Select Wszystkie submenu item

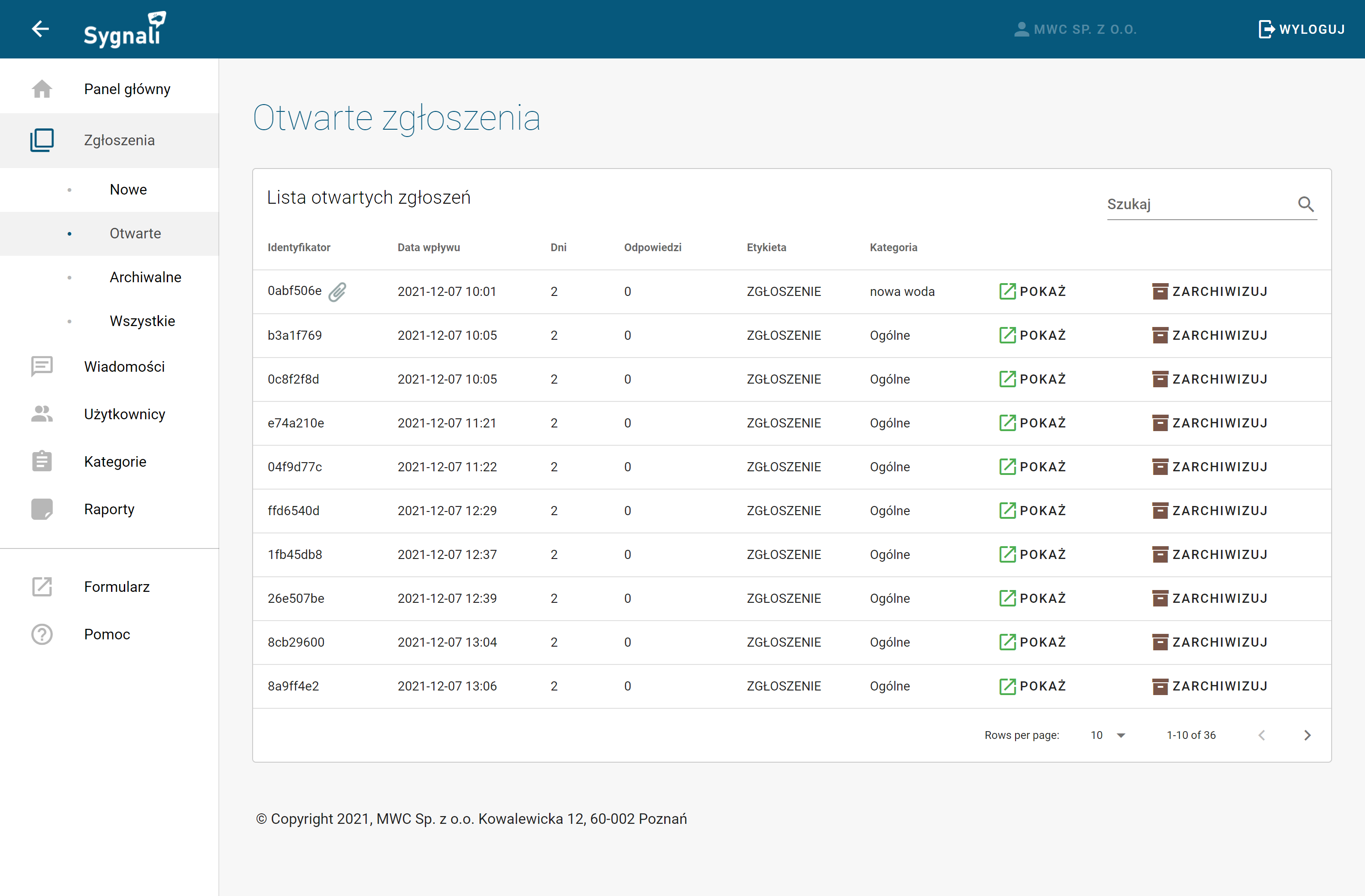[142, 321]
